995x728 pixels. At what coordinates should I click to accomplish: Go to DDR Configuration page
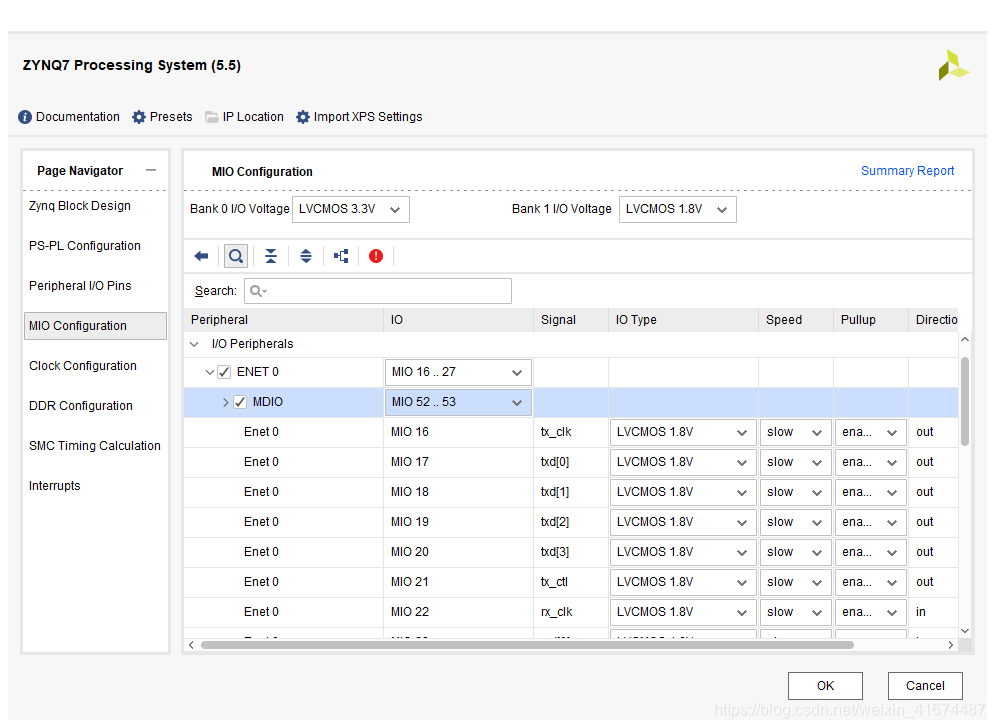pyautogui.click(x=81, y=406)
